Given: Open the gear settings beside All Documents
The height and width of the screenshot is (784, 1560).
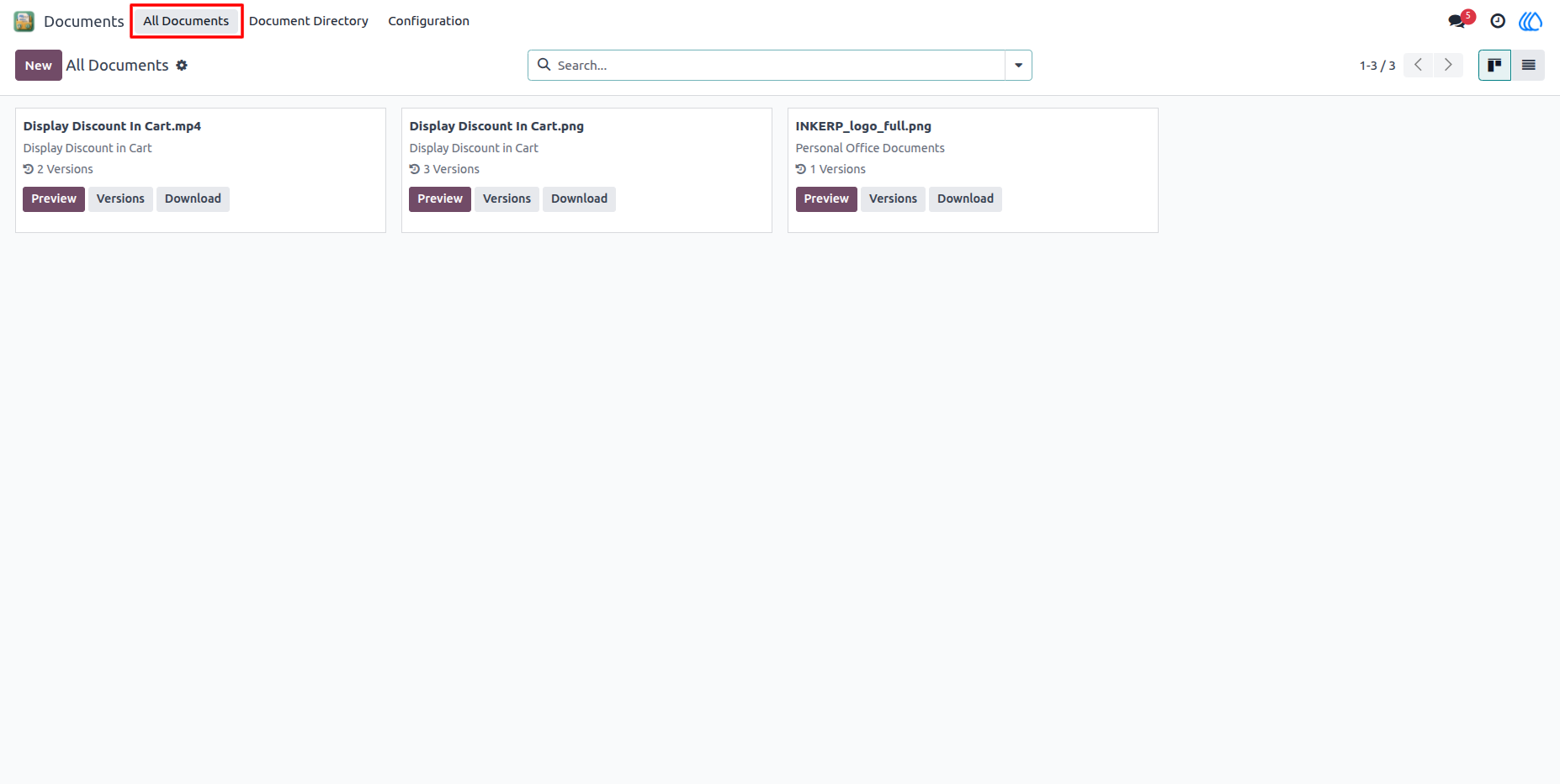Looking at the screenshot, I should [182, 66].
